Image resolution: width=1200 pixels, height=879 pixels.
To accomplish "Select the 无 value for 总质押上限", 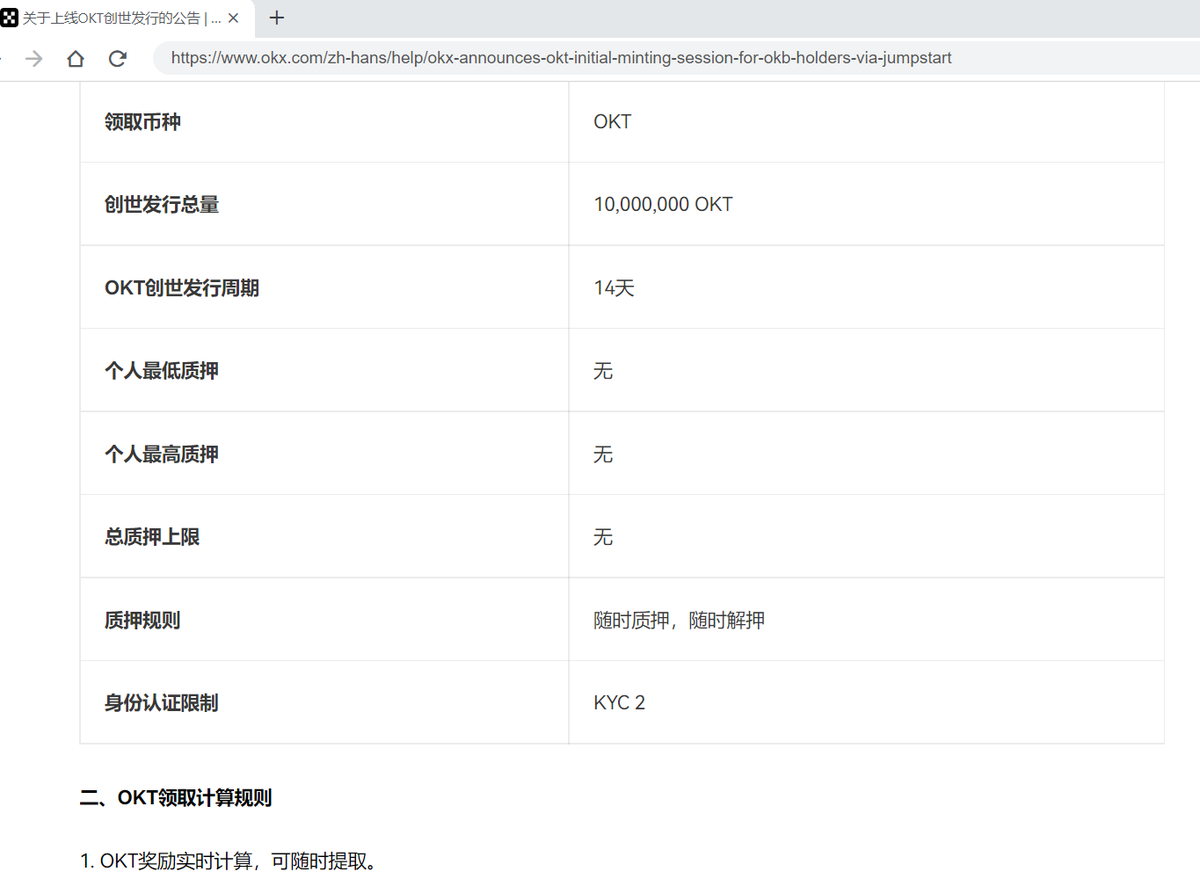I will [x=603, y=537].
